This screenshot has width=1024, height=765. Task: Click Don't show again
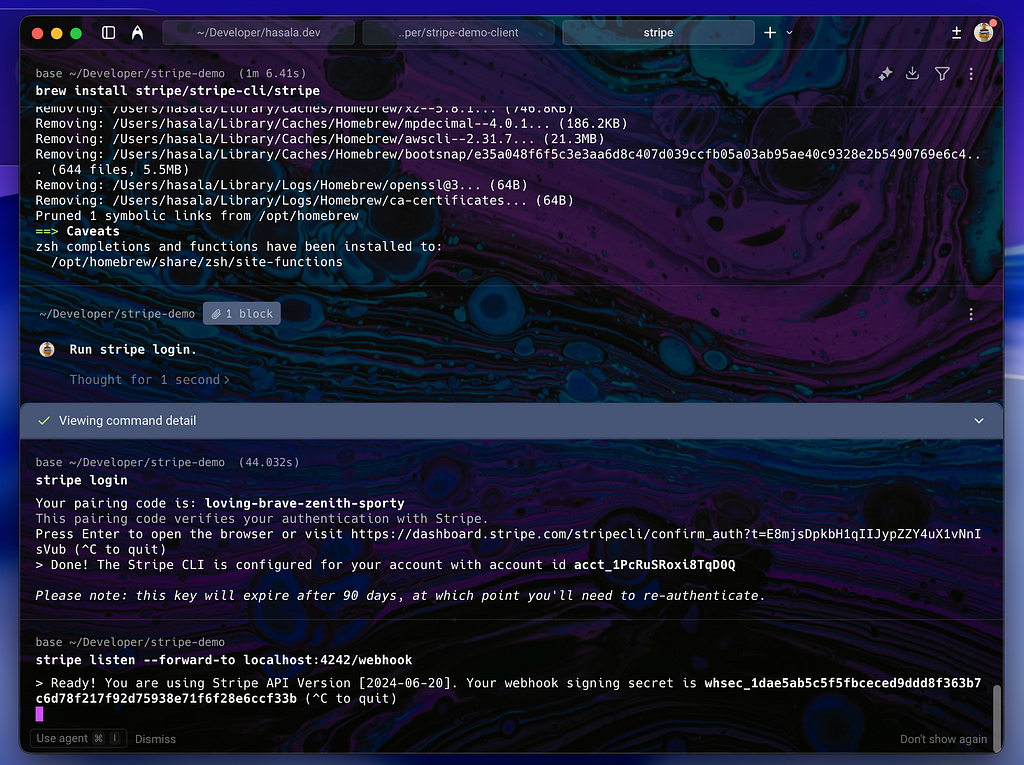[943, 739]
